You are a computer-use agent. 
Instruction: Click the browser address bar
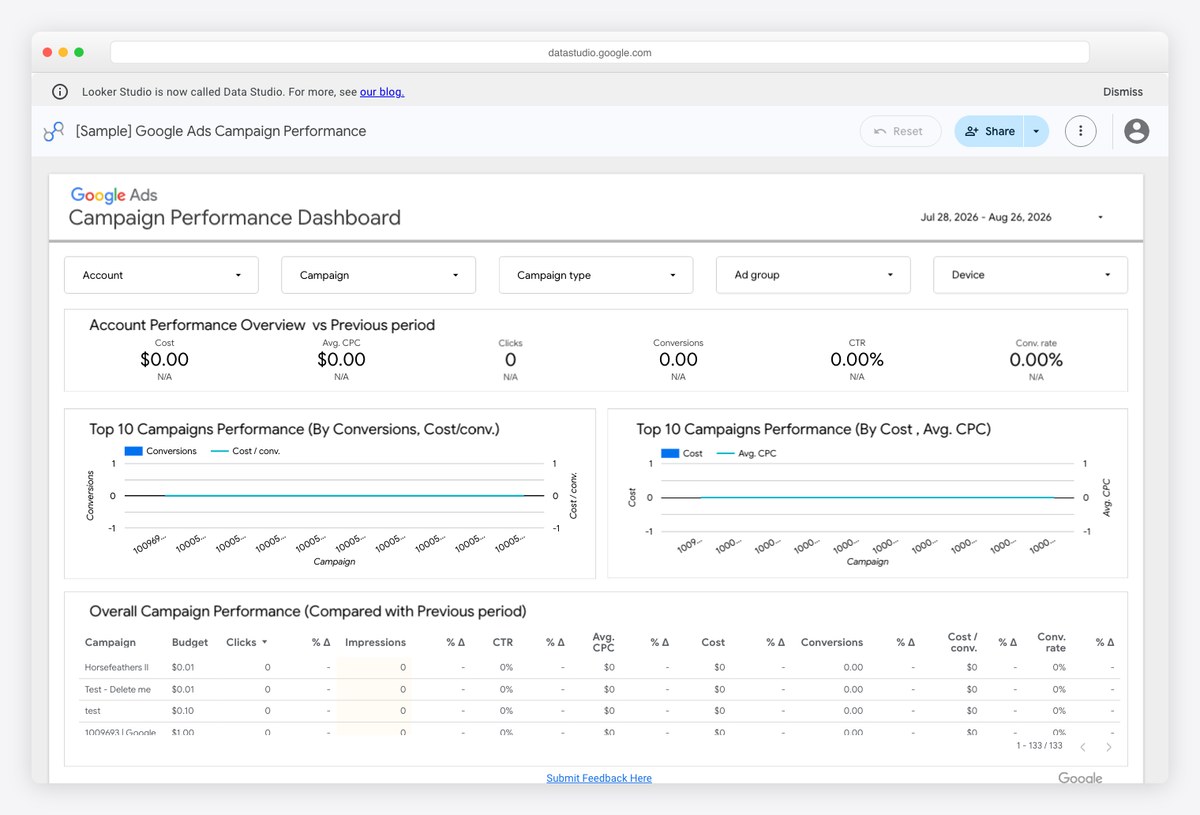pos(600,52)
